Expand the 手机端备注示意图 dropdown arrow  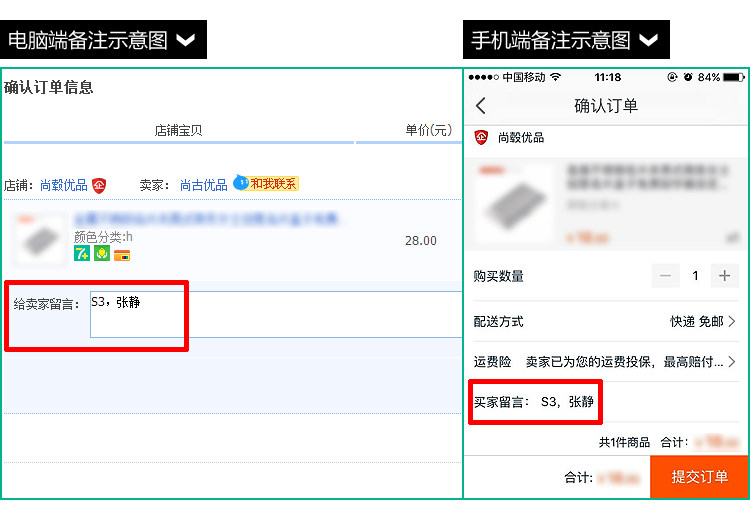(649, 40)
